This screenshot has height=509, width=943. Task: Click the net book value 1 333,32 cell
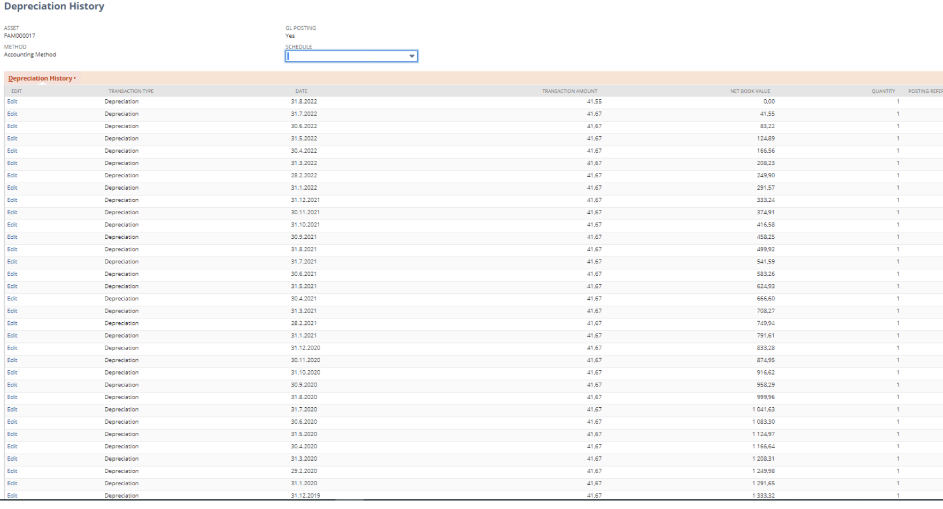(762, 495)
